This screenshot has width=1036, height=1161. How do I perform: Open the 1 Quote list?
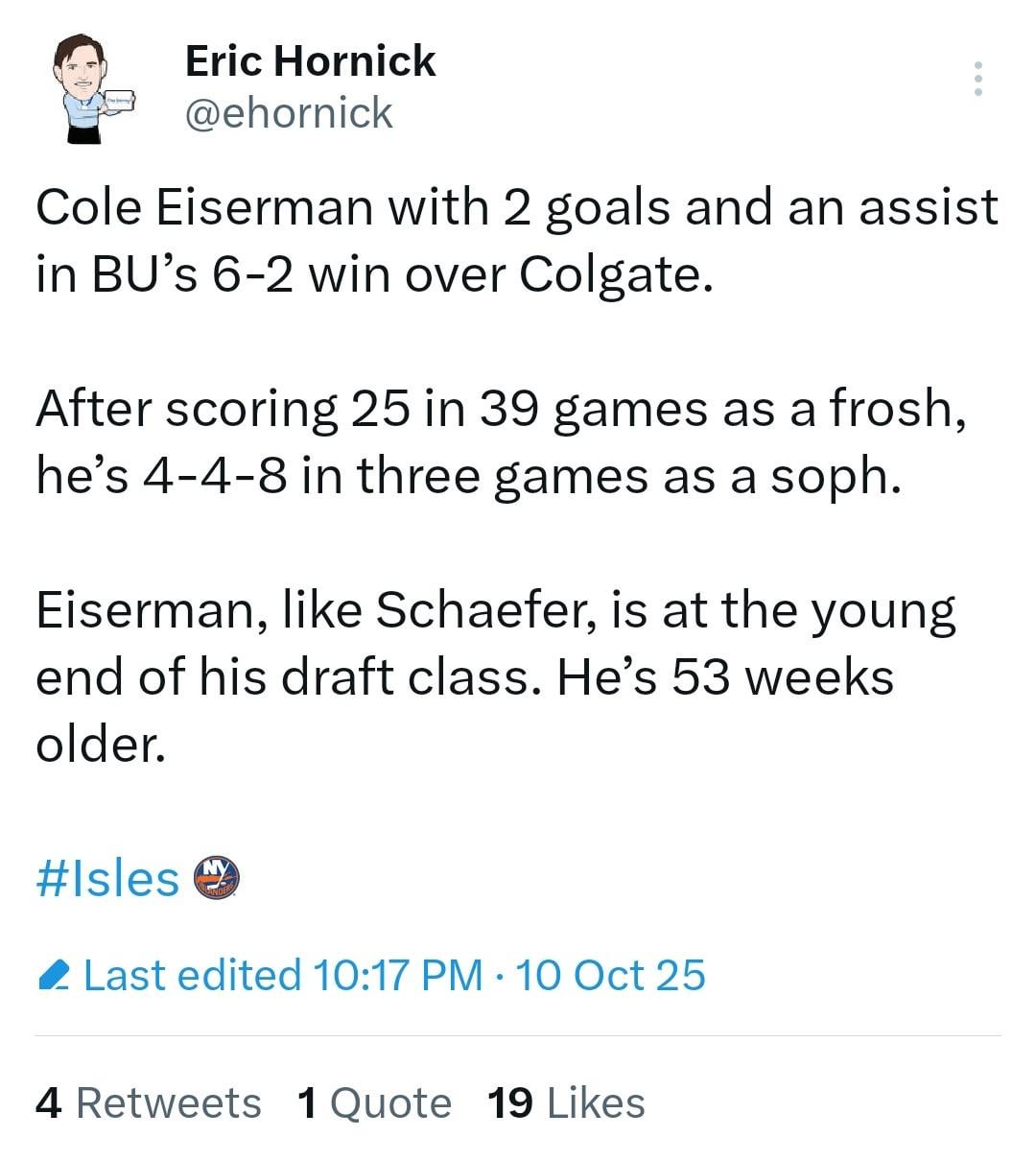coord(374,1103)
